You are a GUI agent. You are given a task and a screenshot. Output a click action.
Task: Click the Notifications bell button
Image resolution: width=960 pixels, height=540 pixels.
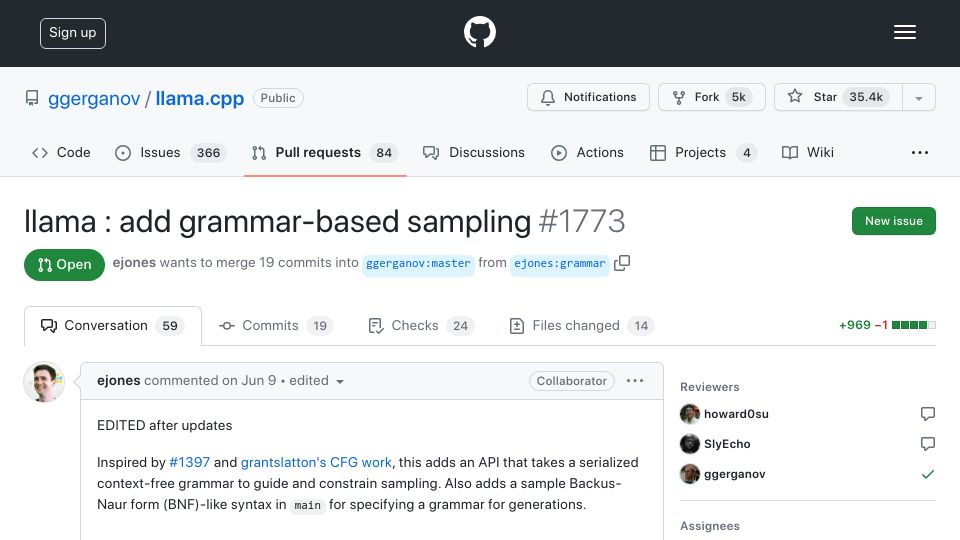point(588,97)
